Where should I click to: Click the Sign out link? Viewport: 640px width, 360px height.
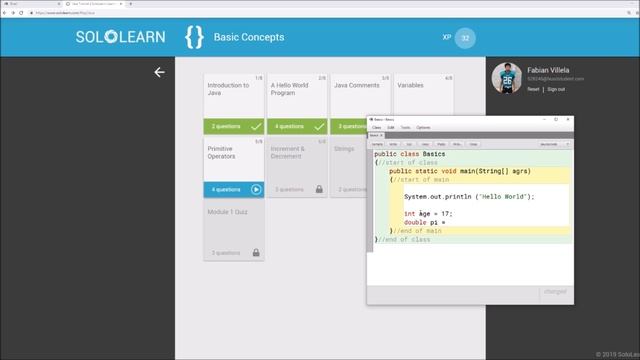pos(556,89)
